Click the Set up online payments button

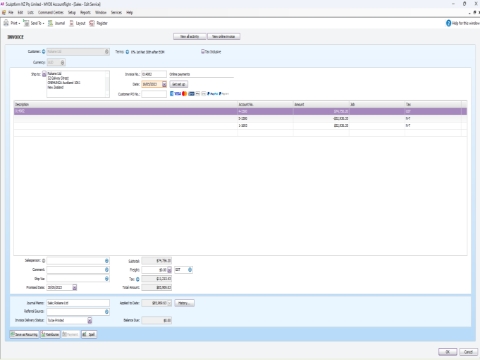point(179,84)
